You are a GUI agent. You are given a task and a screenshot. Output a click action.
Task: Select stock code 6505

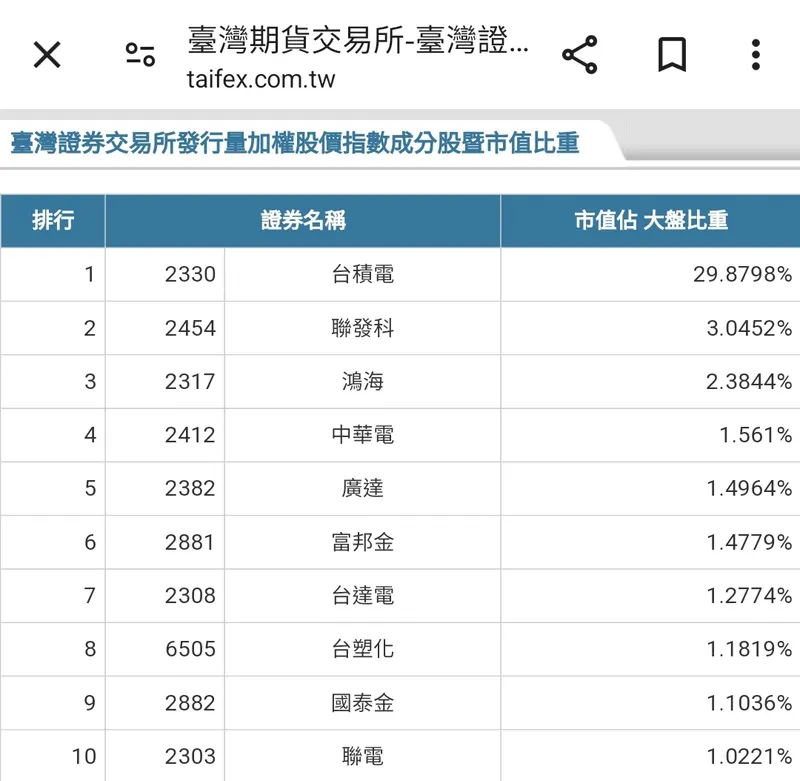tap(190, 649)
